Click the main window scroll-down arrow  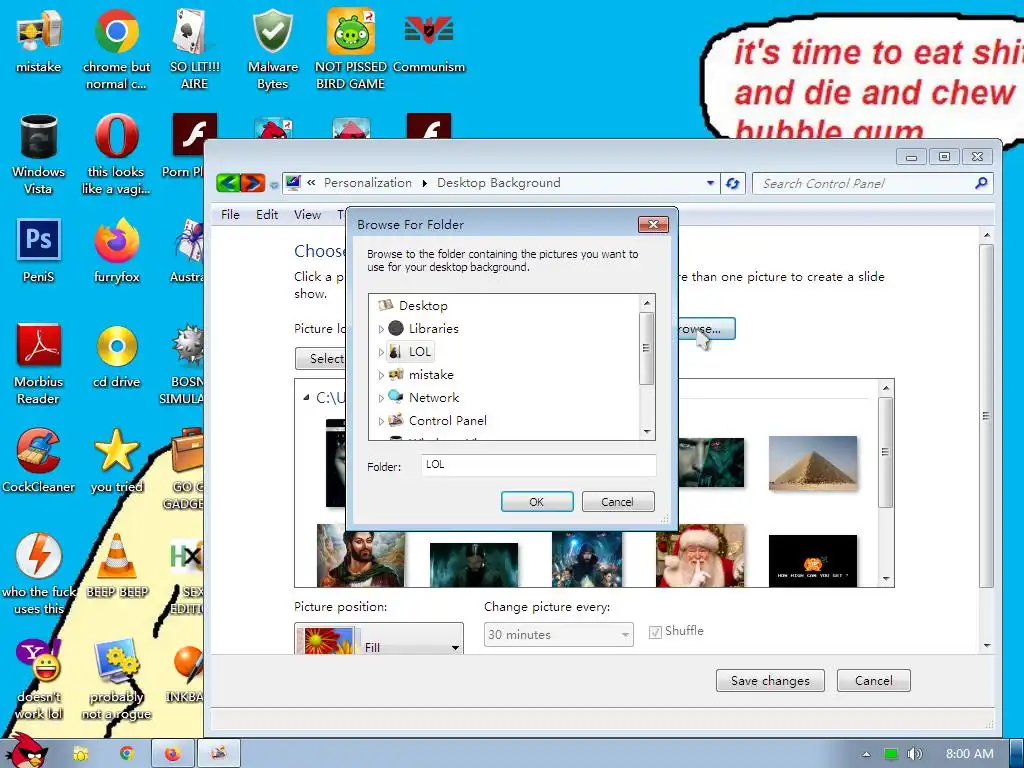coord(987,646)
